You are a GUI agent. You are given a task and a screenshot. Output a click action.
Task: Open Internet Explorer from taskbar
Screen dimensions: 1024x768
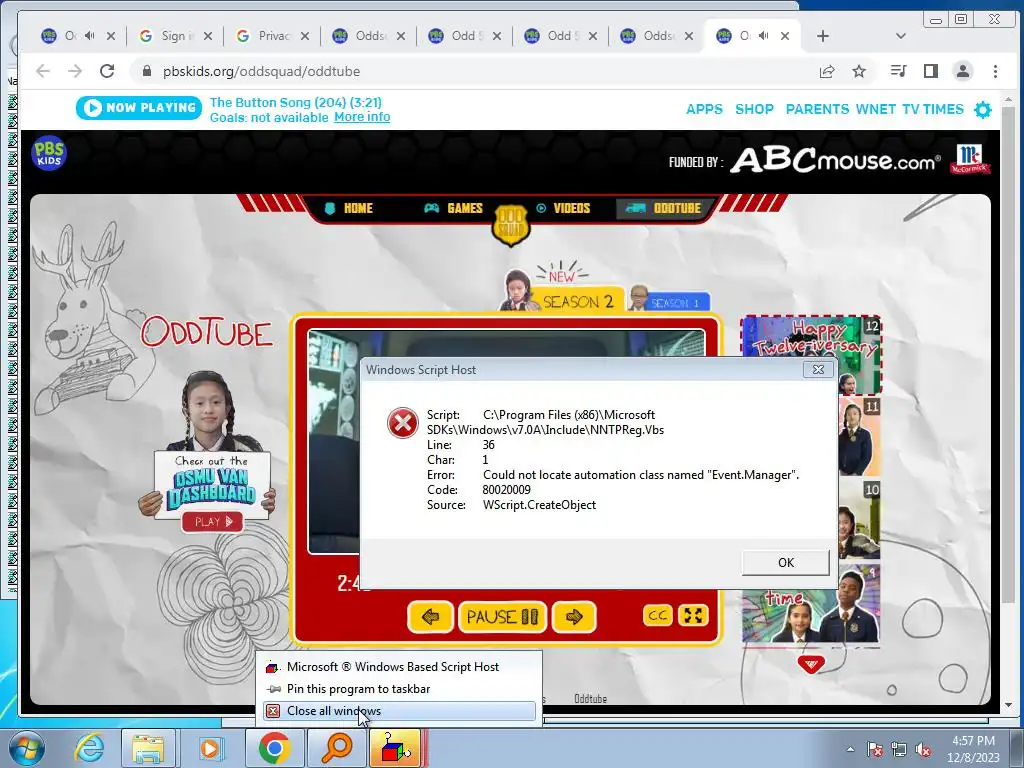[x=89, y=748]
